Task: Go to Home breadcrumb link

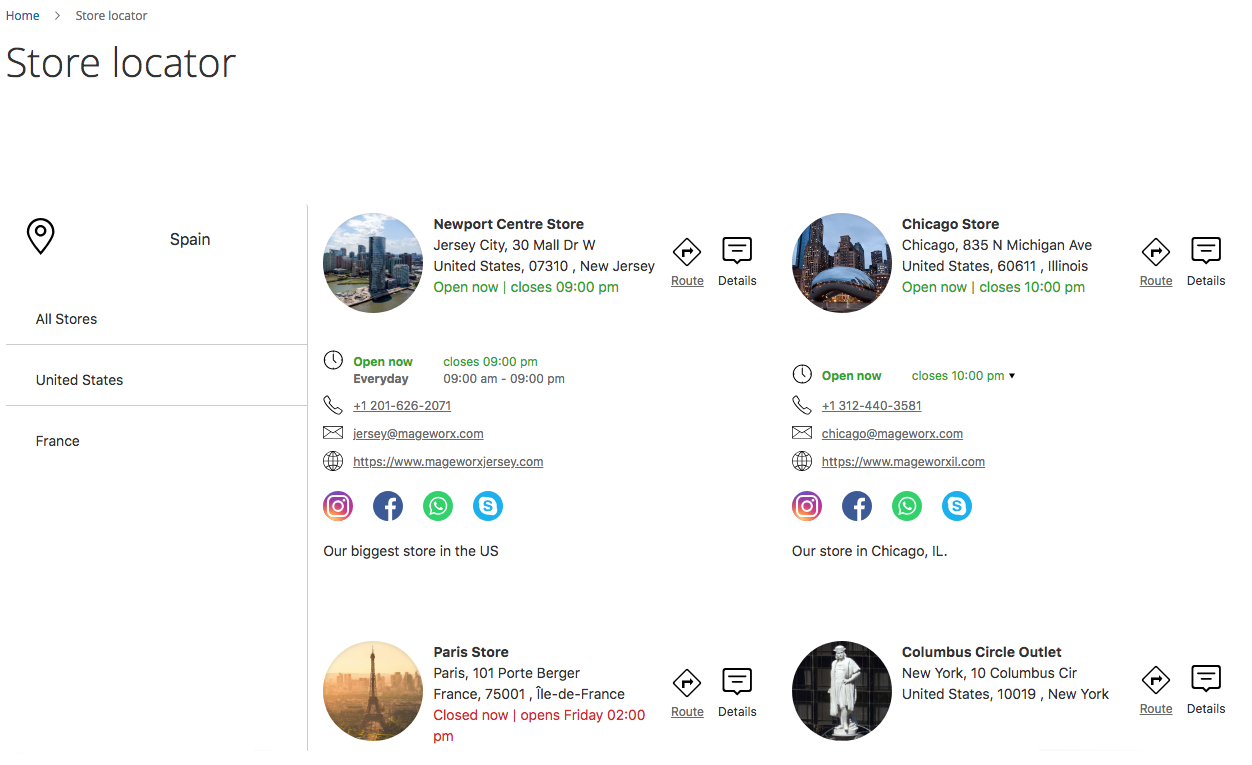Action: (23, 16)
